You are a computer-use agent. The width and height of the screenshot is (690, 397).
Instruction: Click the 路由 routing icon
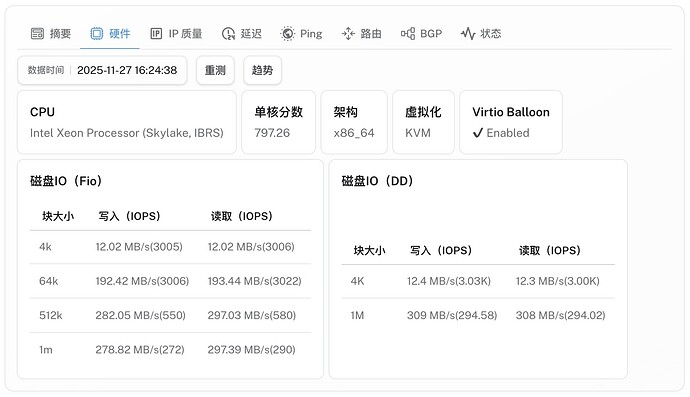click(x=348, y=33)
